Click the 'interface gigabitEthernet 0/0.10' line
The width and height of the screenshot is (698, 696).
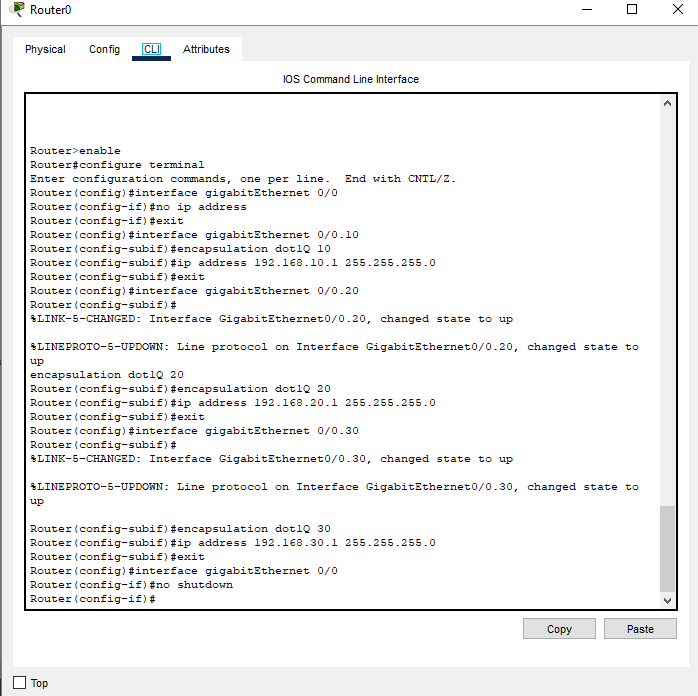point(194,235)
